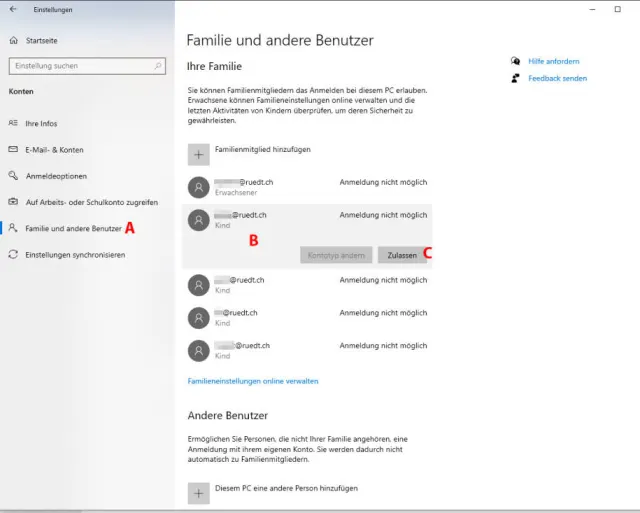
Task: Click the Arbeits- oder Schulkonto briefcase icon
Action: point(13,202)
